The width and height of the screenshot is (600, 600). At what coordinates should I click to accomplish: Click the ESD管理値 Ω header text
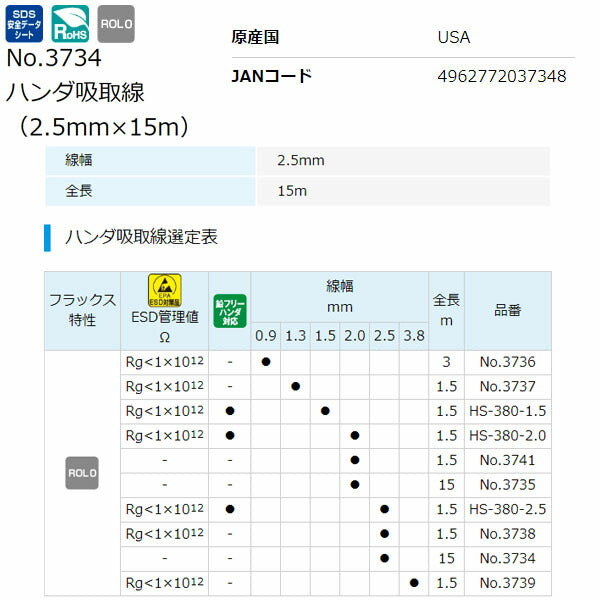pyautogui.click(x=165, y=327)
